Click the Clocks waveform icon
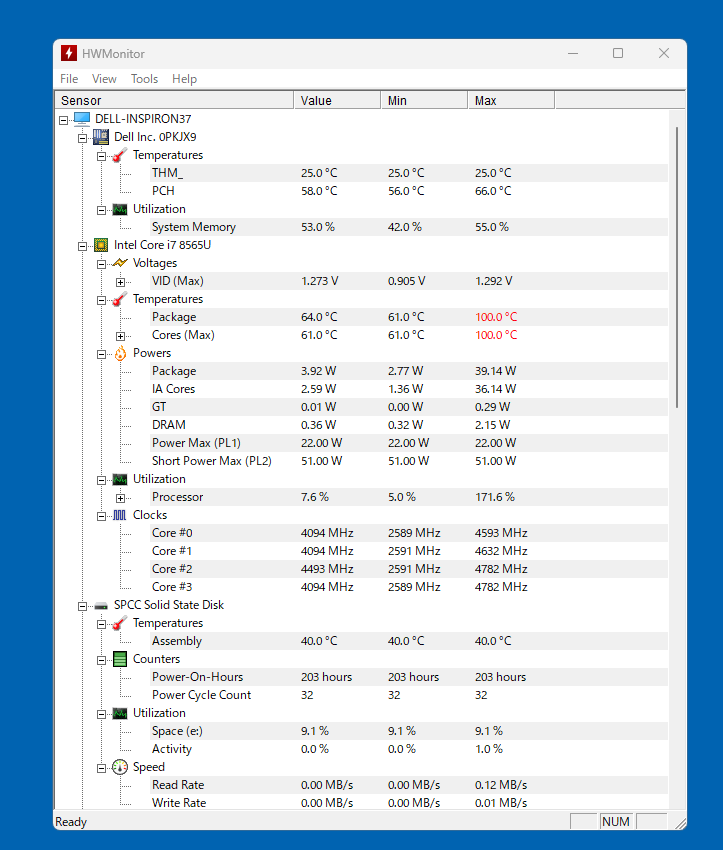723x850 pixels. 120,515
